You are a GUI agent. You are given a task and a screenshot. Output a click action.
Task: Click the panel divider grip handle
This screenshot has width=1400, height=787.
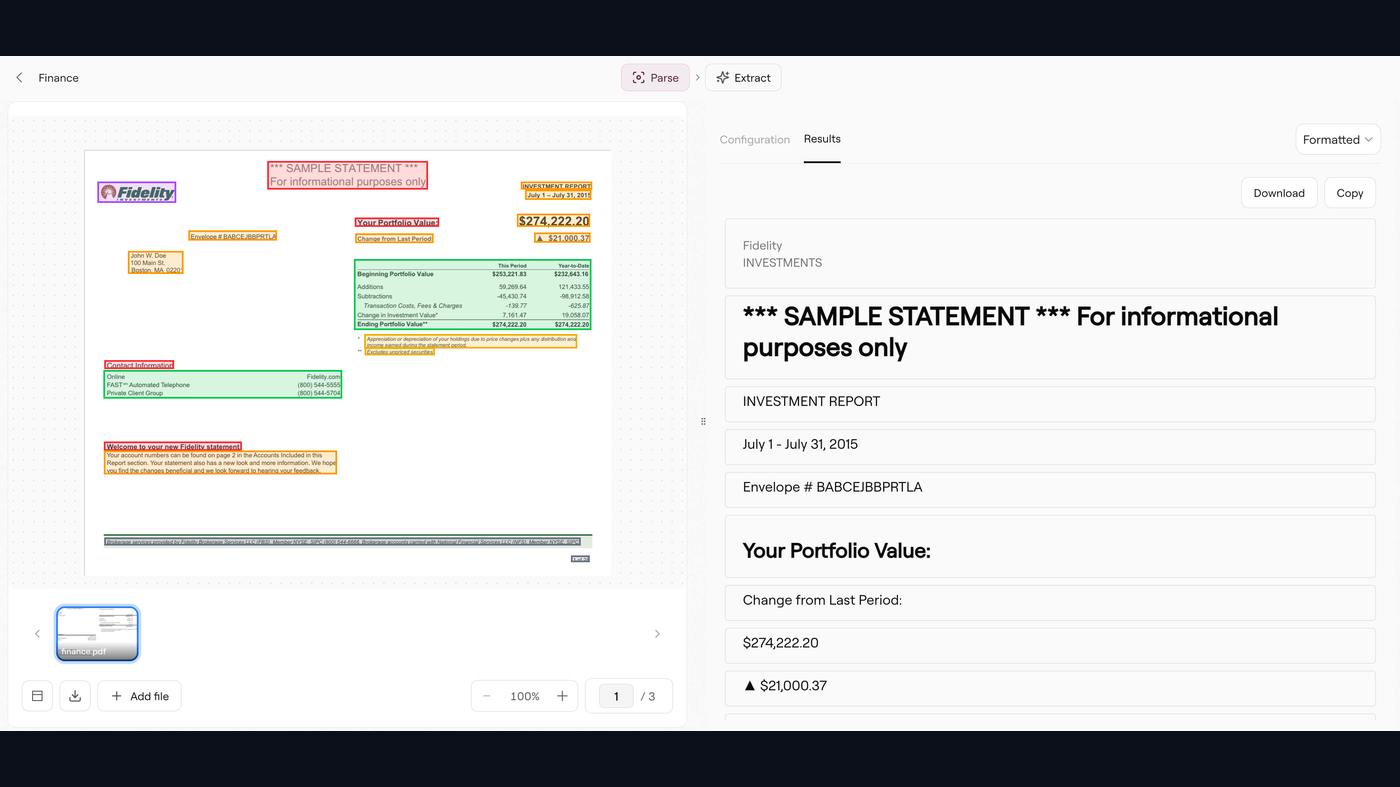703,422
